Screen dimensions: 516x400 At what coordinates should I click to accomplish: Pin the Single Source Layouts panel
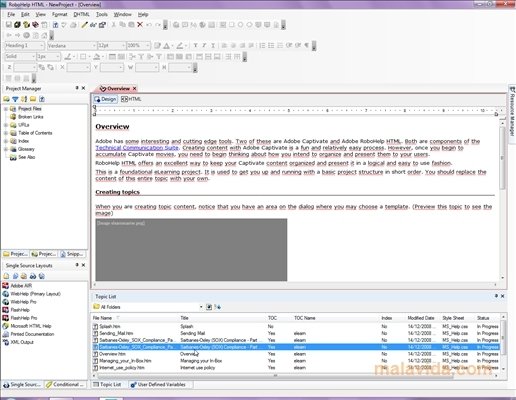tap(77, 265)
